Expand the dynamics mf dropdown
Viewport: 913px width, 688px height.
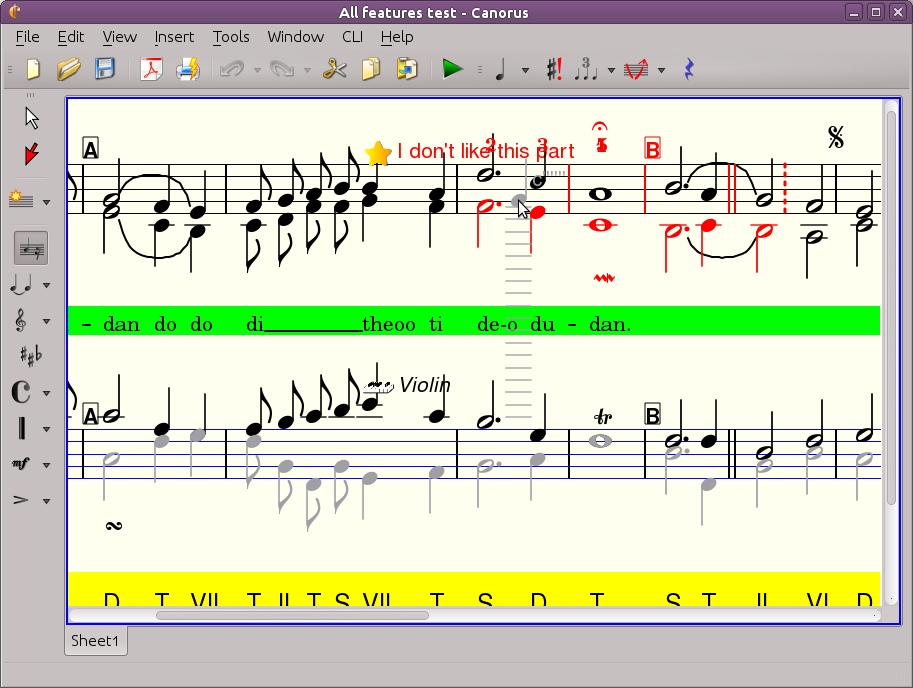point(46,465)
